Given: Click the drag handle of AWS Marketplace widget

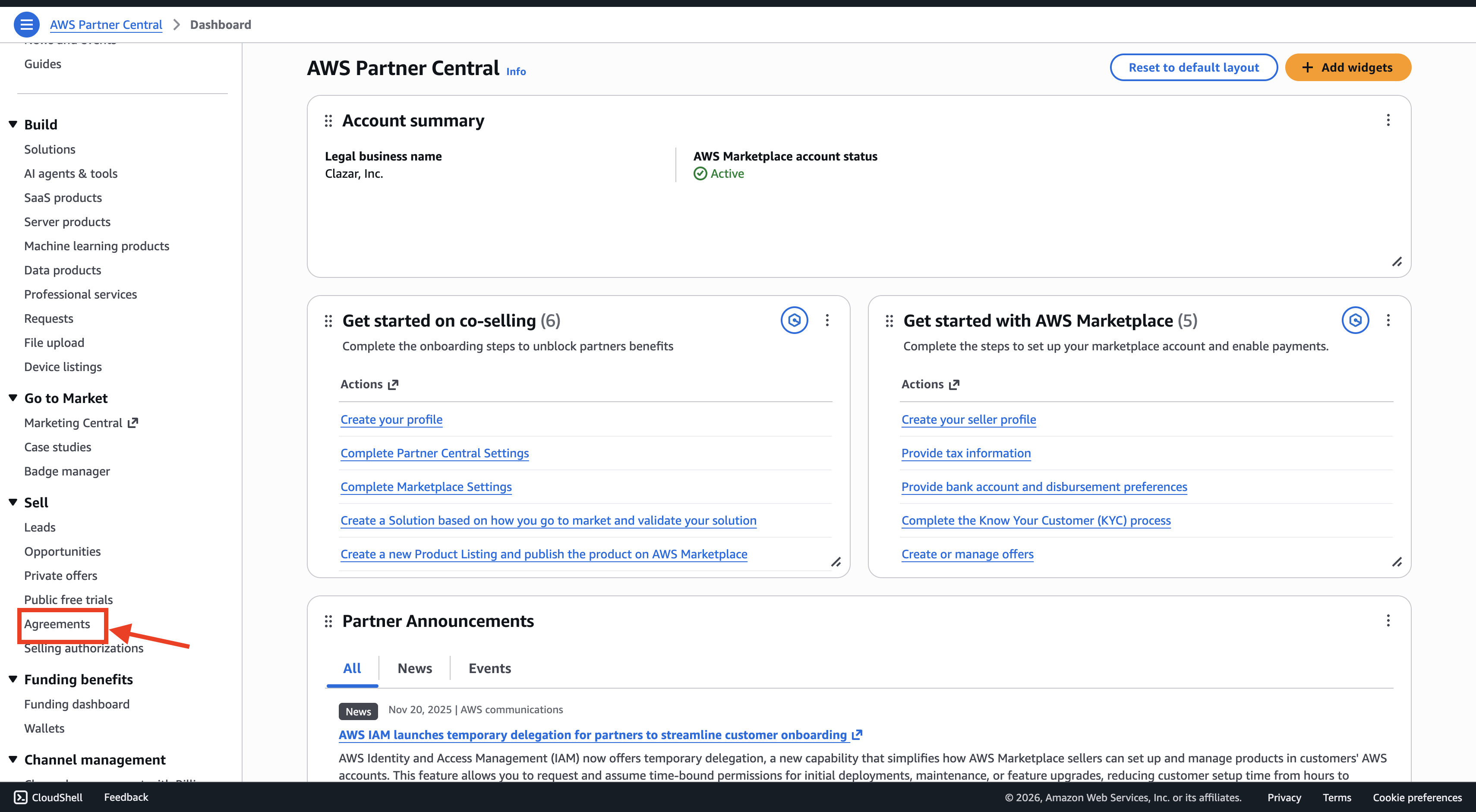Looking at the screenshot, I should coord(889,321).
